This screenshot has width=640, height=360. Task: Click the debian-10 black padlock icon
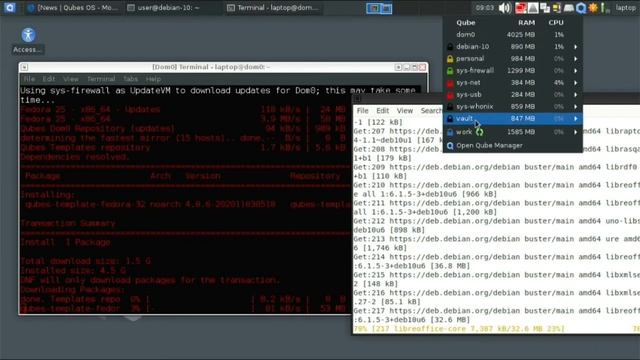(450, 47)
